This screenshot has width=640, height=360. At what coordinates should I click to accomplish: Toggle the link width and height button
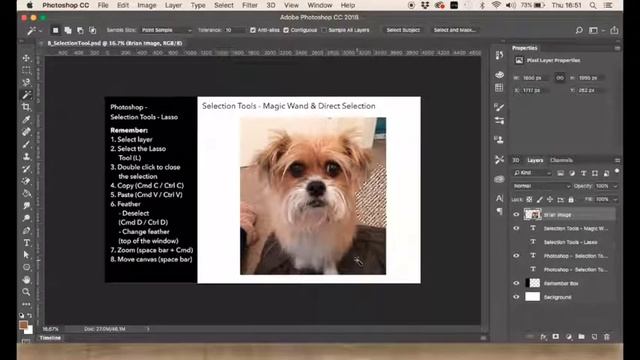pos(560,78)
